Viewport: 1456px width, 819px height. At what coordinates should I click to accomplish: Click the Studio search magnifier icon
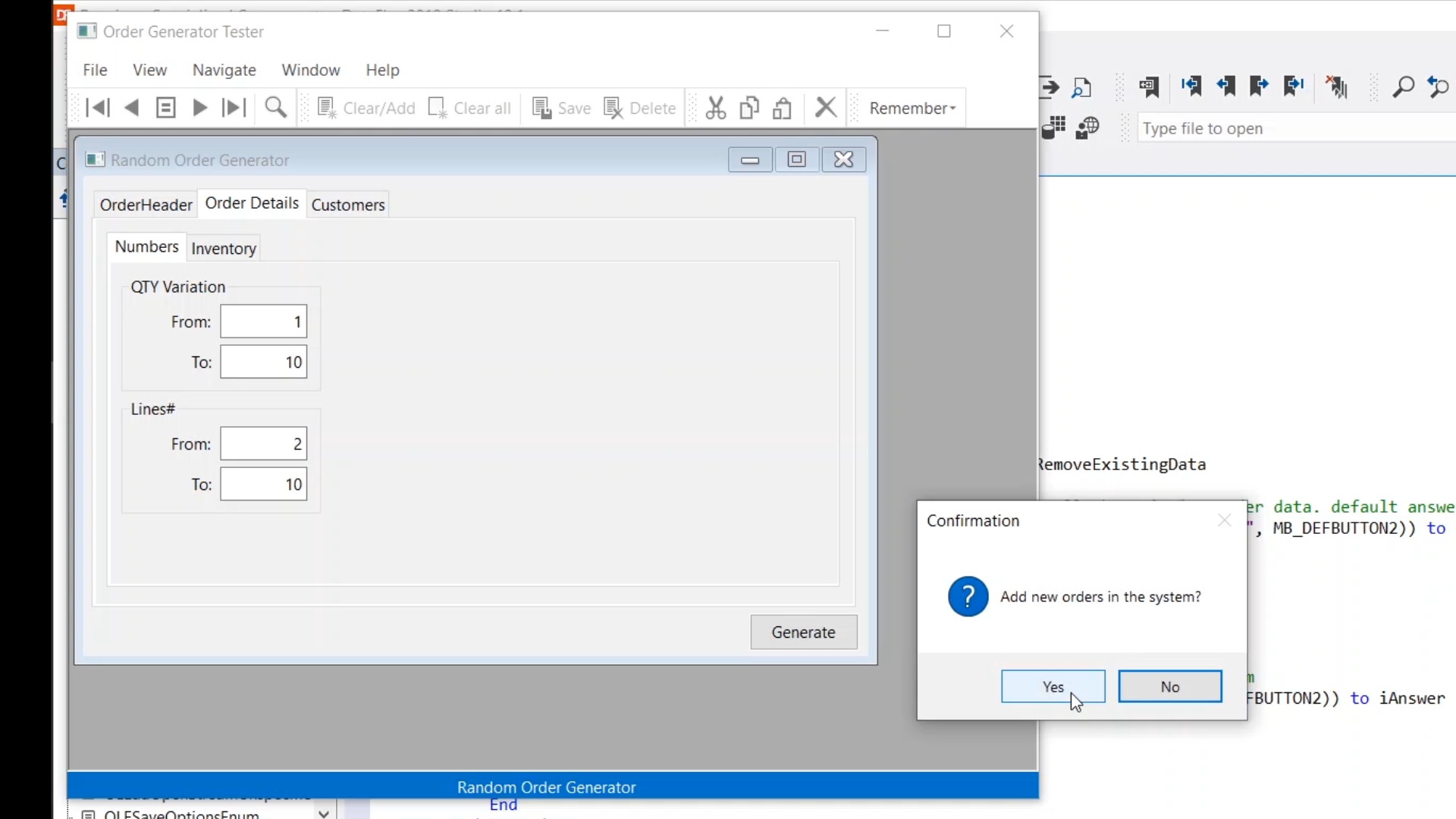pos(1404,87)
